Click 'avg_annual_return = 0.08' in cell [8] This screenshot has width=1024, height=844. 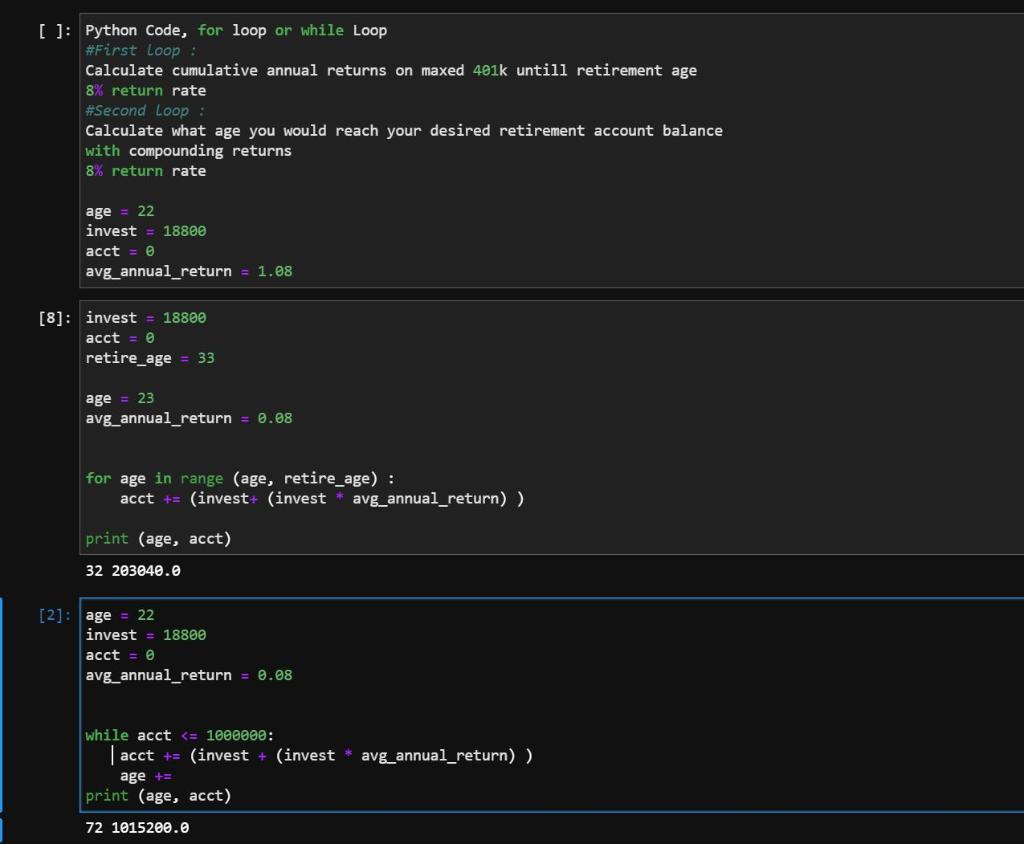(x=189, y=418)
